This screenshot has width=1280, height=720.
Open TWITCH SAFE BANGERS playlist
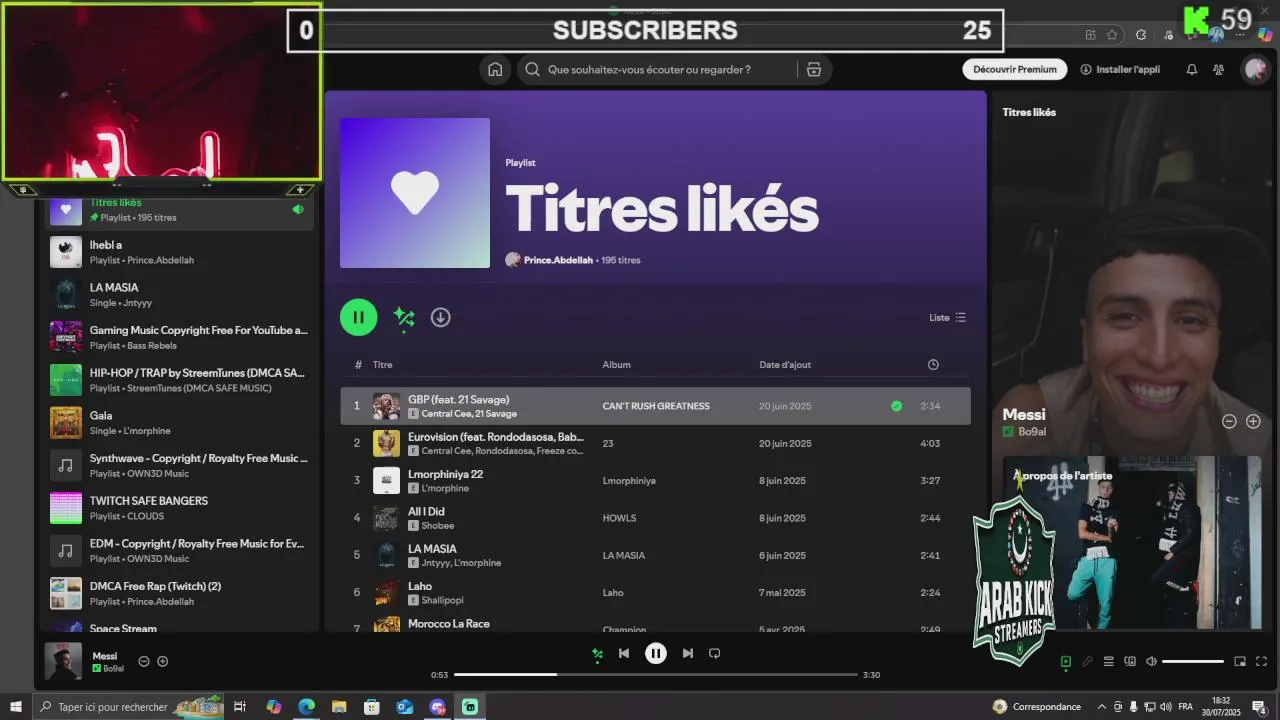(180, 508)
